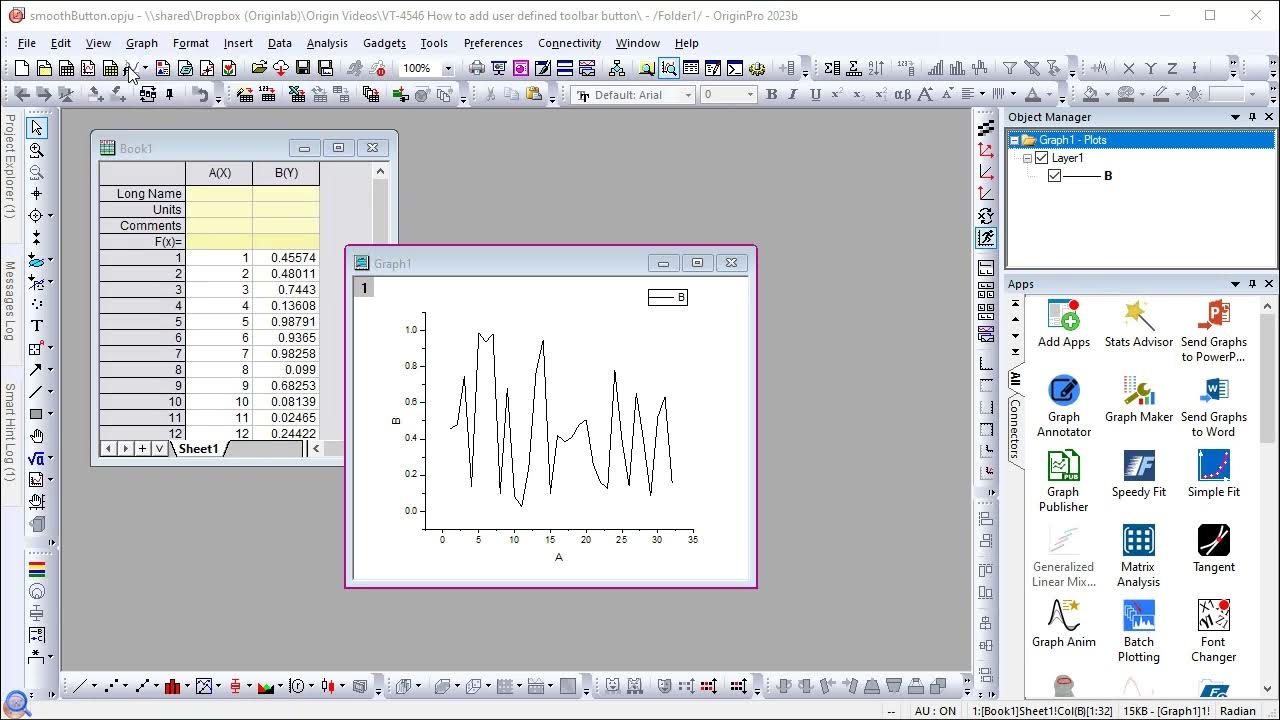Viewport: 1280px width, 720px height.
Task: Open the Connectivity menu
Action: pos(569,43)
